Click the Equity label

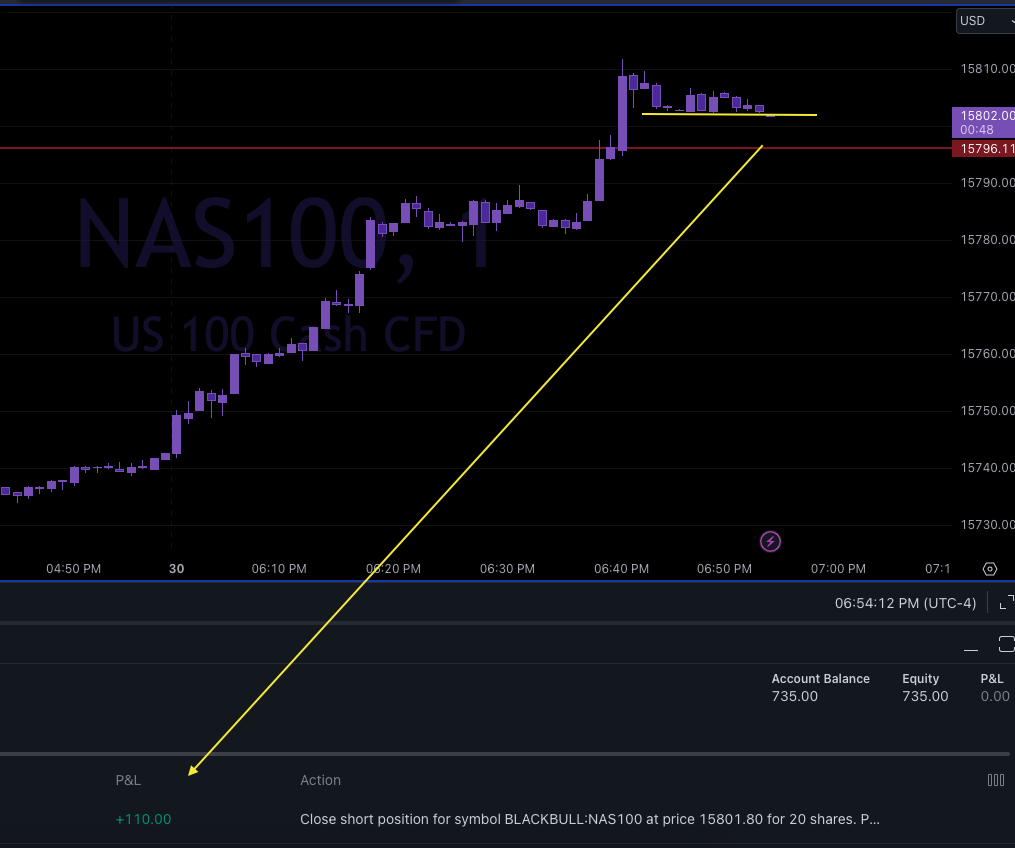920,678
